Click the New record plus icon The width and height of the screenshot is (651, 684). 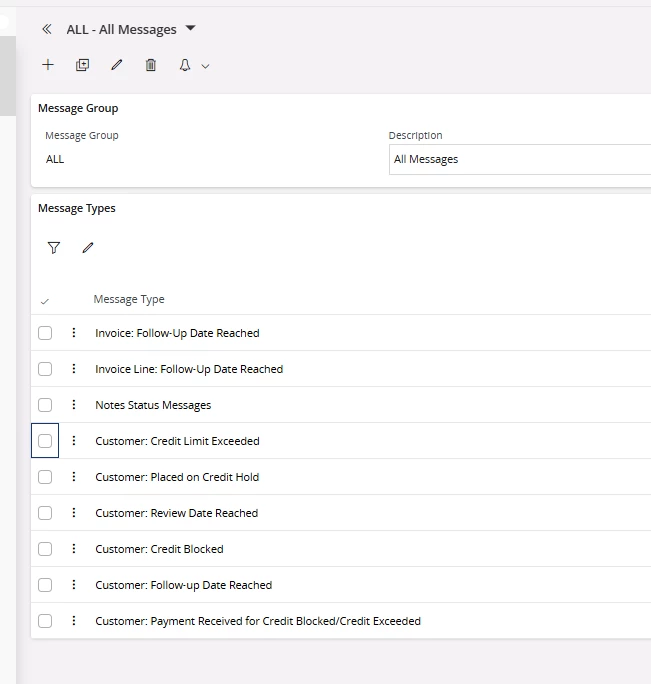click(48, 65)
